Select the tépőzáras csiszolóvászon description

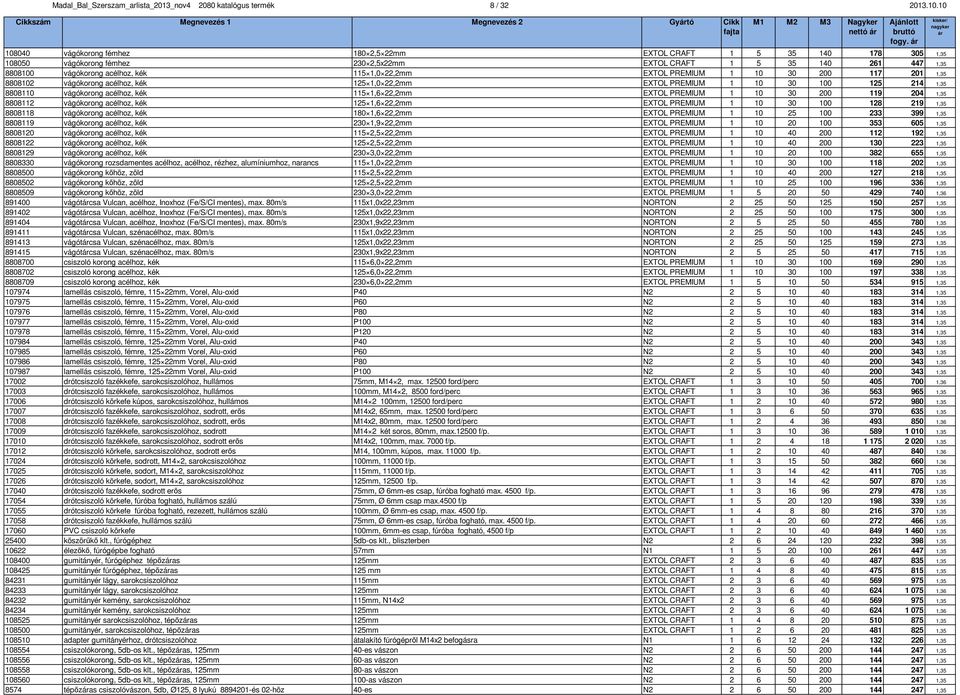click(x=174, y=690)
